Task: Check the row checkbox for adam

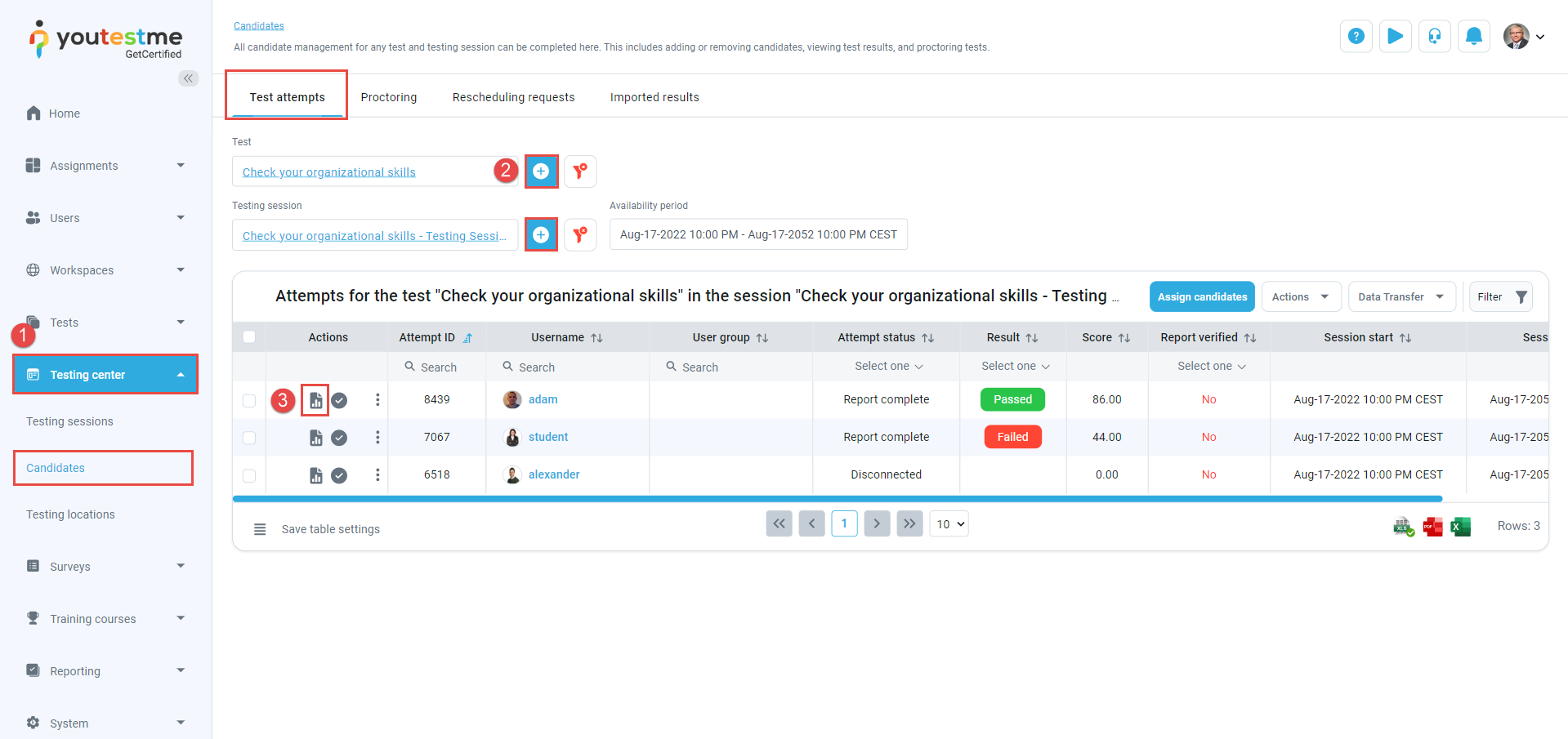Action: [x=249, y=400]
